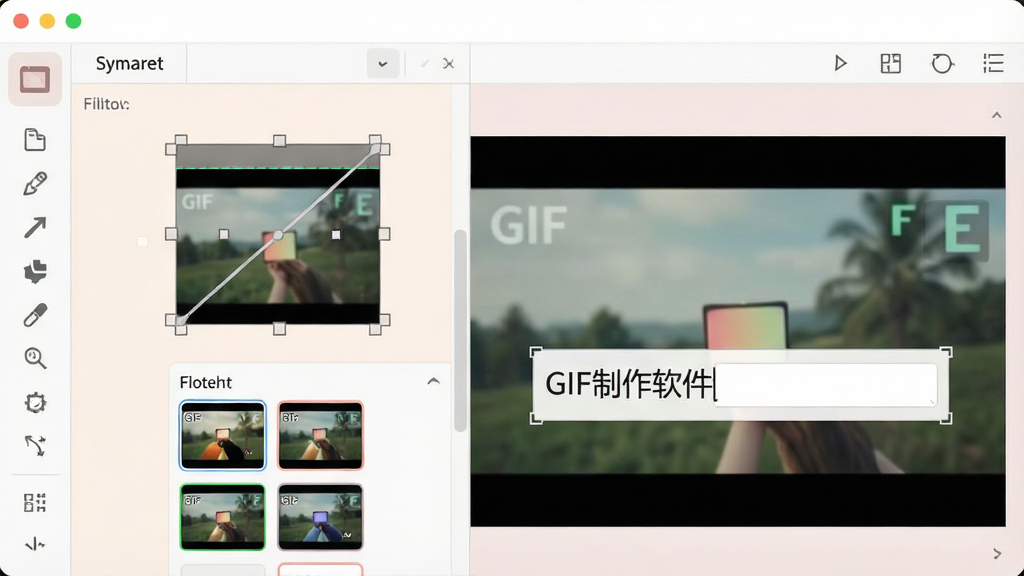Select the pencil edit tool

[35, 184]
